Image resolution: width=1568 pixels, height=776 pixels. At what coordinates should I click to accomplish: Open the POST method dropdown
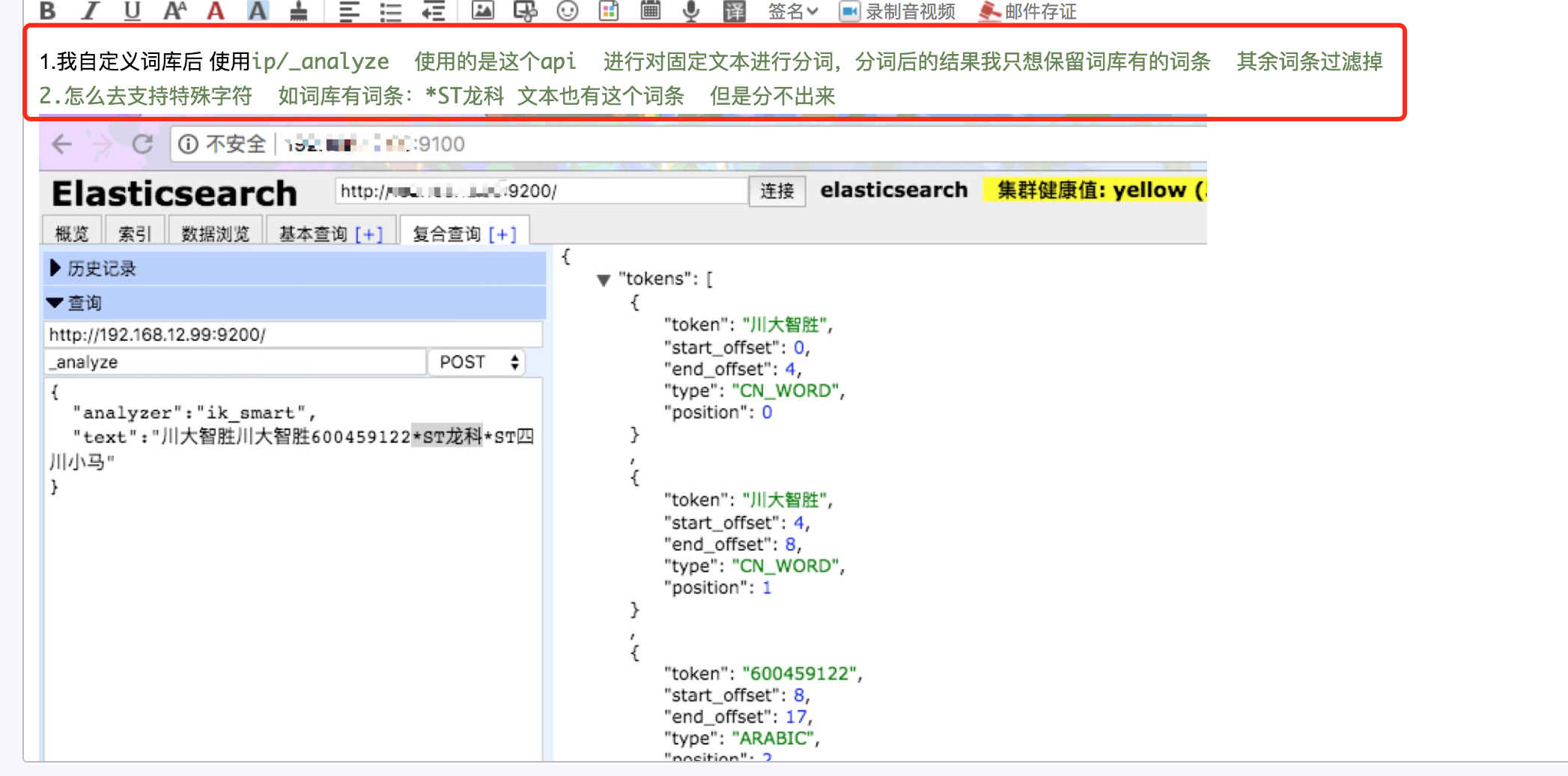tap(477, 362)
